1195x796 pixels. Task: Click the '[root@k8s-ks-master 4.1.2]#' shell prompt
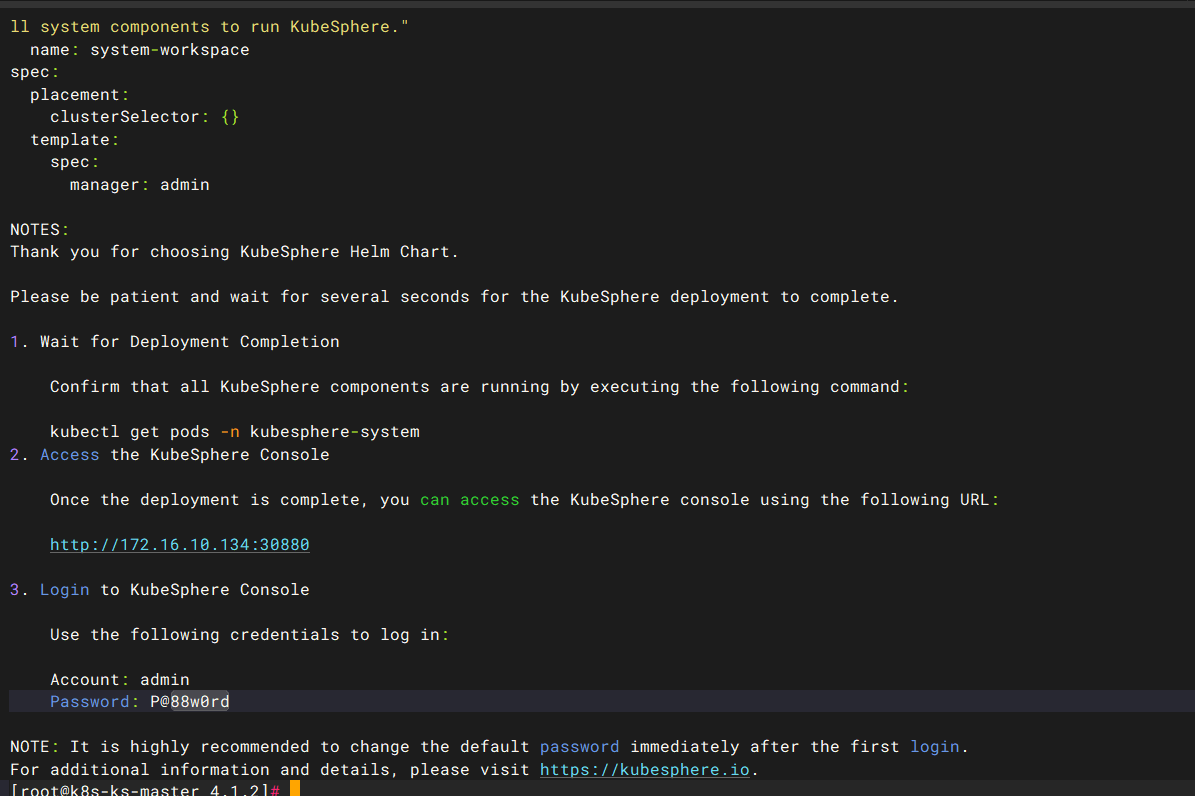pos(145,789)
